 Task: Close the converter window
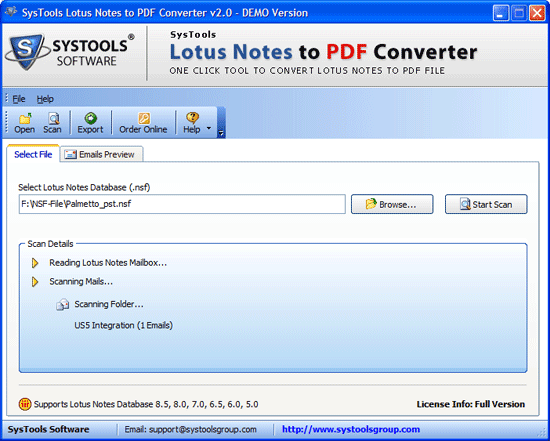pyautogui.click(x=537, y=13)
